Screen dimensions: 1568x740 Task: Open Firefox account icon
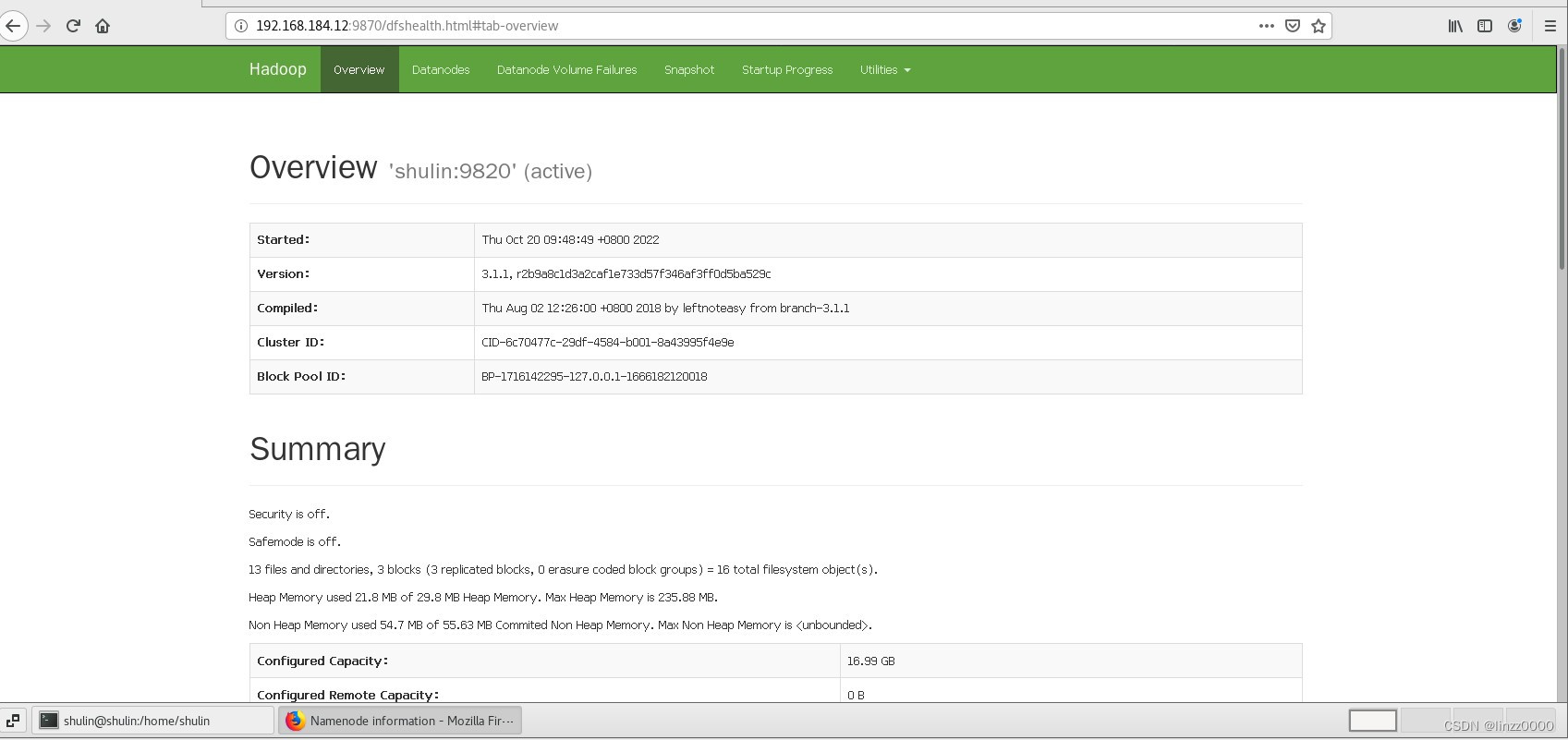click(1514, 26)
